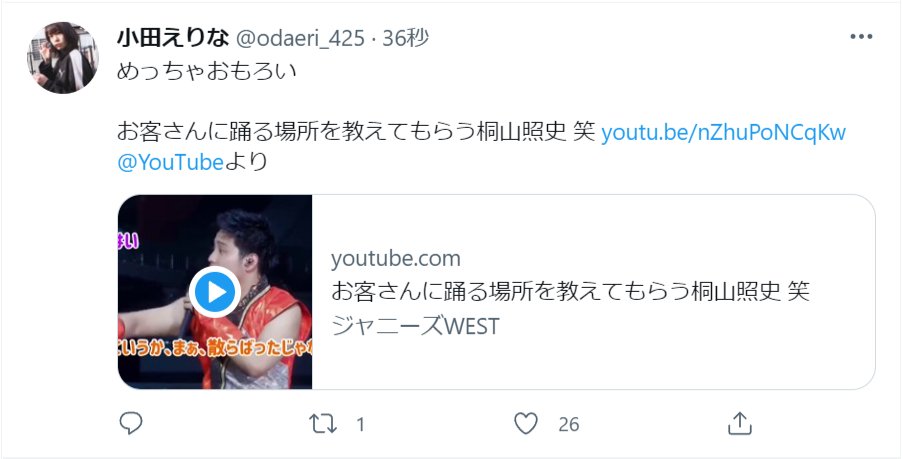This screenshot has height=459, width=903.
Task: Open the three-dot more options menu
Action: pyautogui.click(x=861, y=36)
